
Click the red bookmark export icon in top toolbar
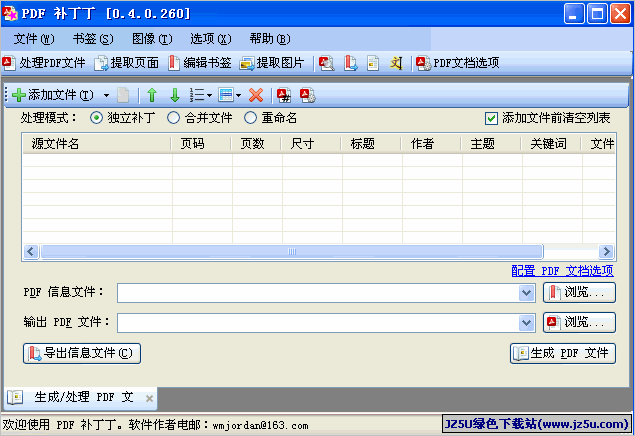[350, 63]
